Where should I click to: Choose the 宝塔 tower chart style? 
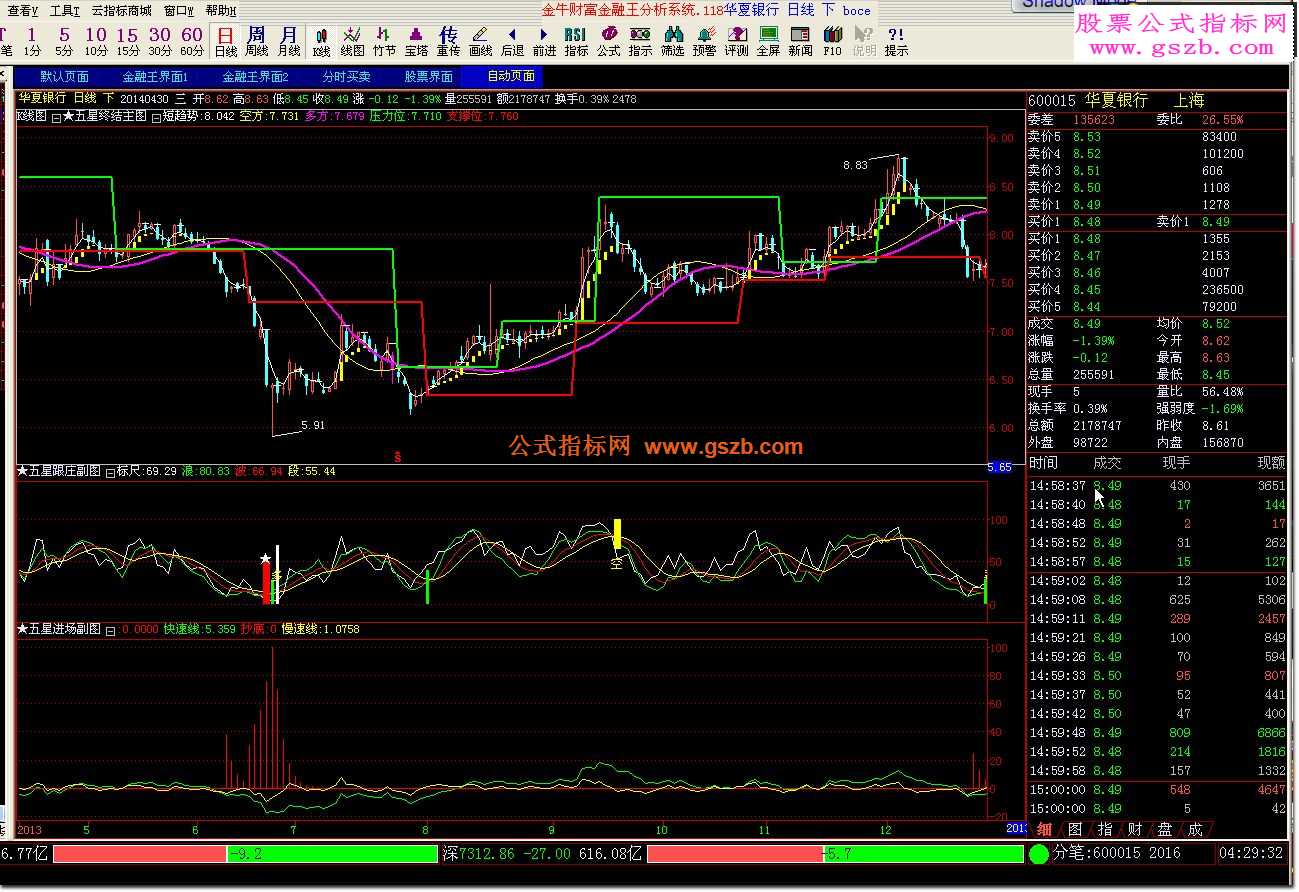point(416,41)
